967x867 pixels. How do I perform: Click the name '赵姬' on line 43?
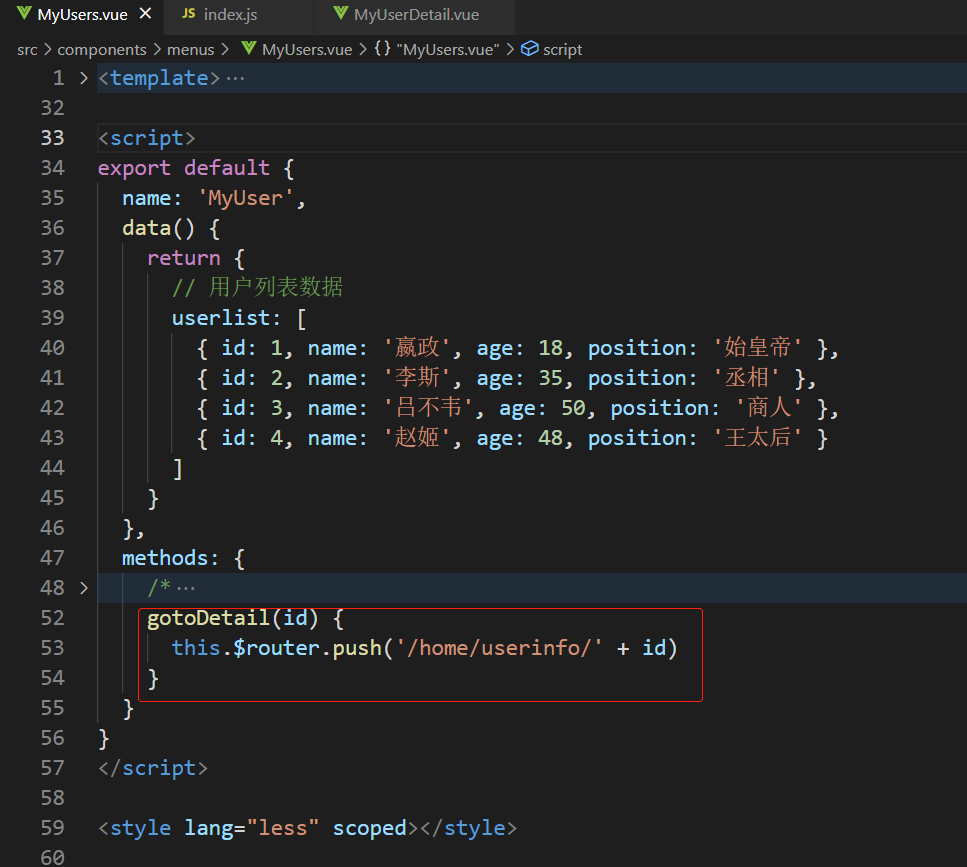(418, 438)
